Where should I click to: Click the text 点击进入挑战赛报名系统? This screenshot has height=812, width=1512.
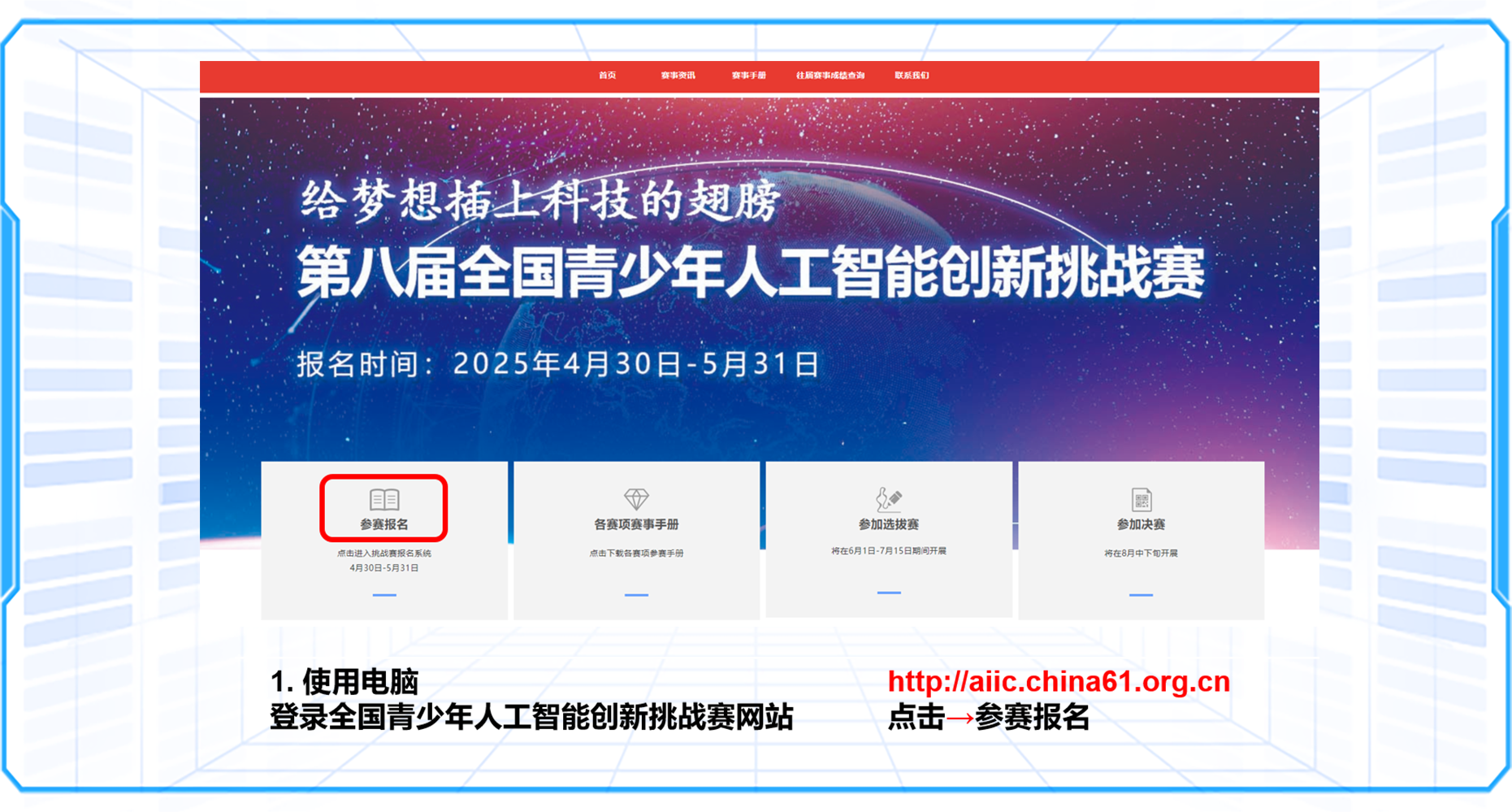384,553
